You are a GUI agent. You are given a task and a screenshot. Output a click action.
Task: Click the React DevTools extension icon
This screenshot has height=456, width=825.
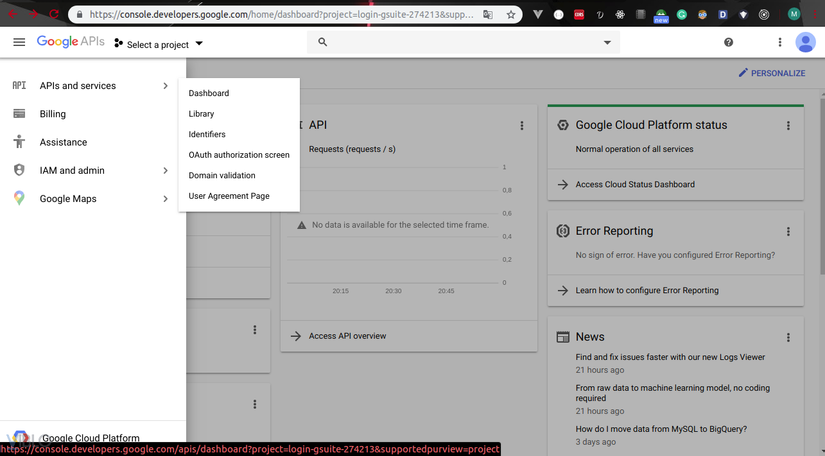[620, 15]
